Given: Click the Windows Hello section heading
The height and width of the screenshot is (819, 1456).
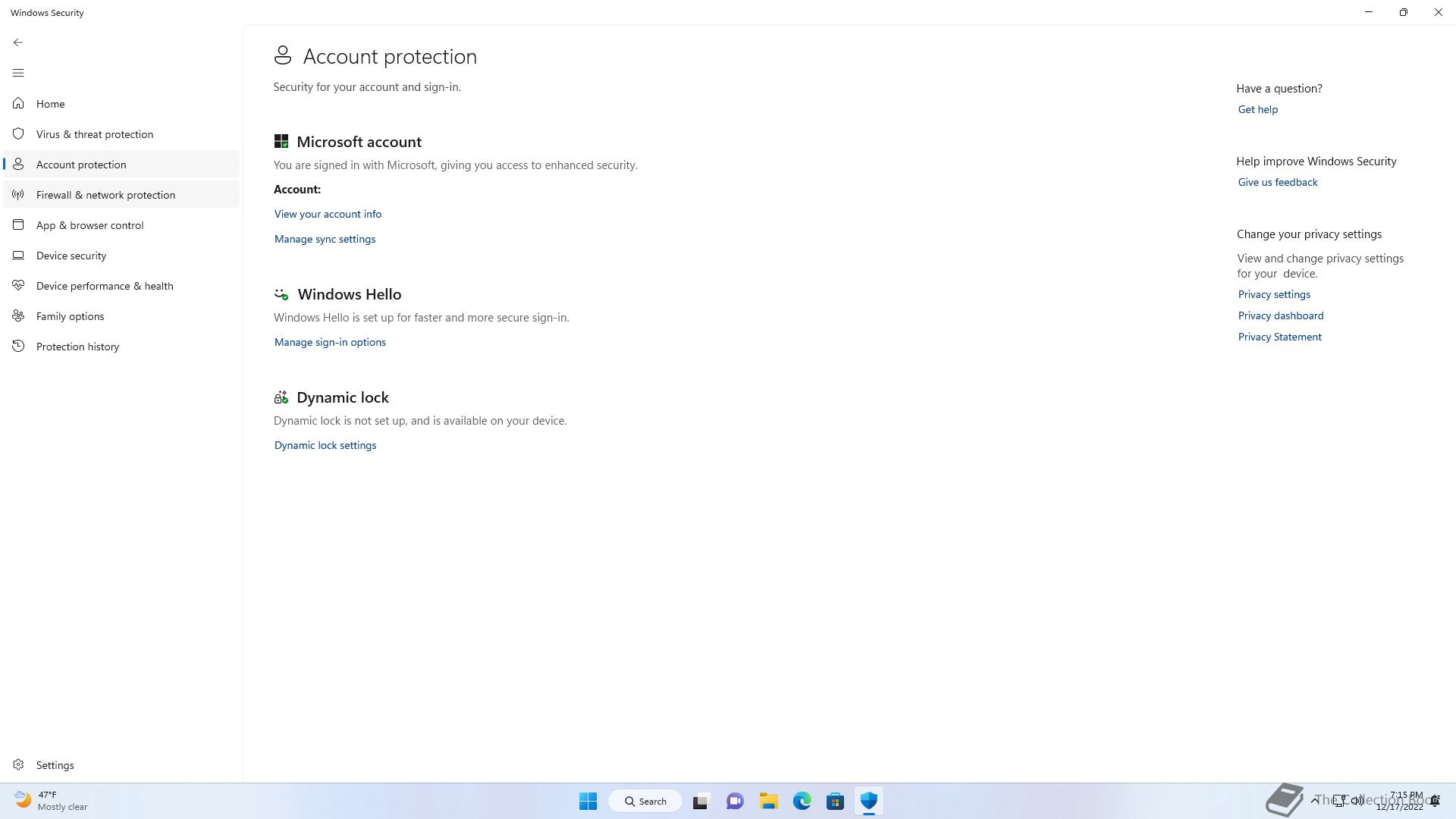Looking at the screenshot, I should 349,294.
